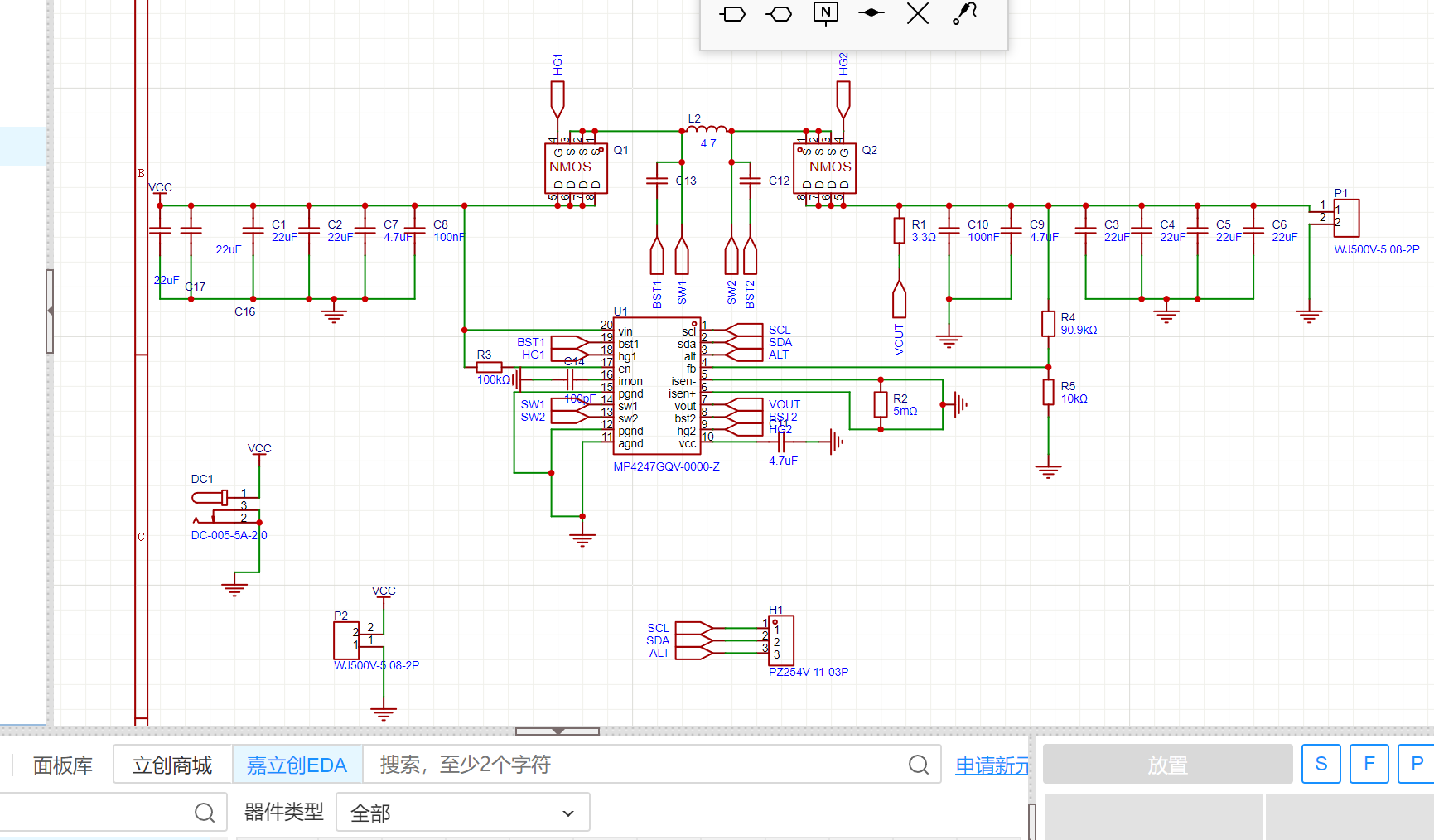Select the net label N tool
Screen dimensions: 1434x840
[x=826, y=13]
